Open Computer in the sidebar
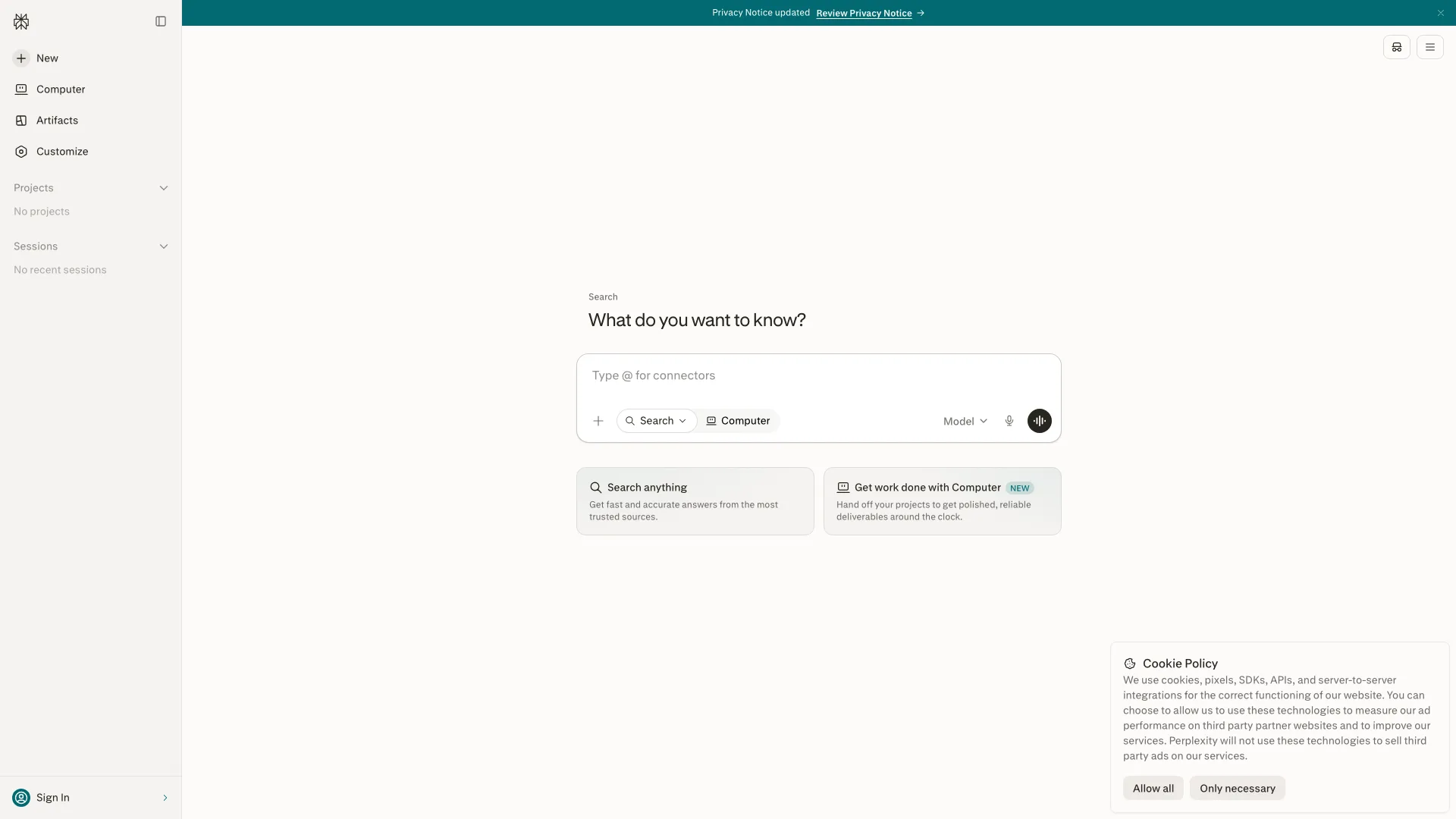 tap(91, 89)
